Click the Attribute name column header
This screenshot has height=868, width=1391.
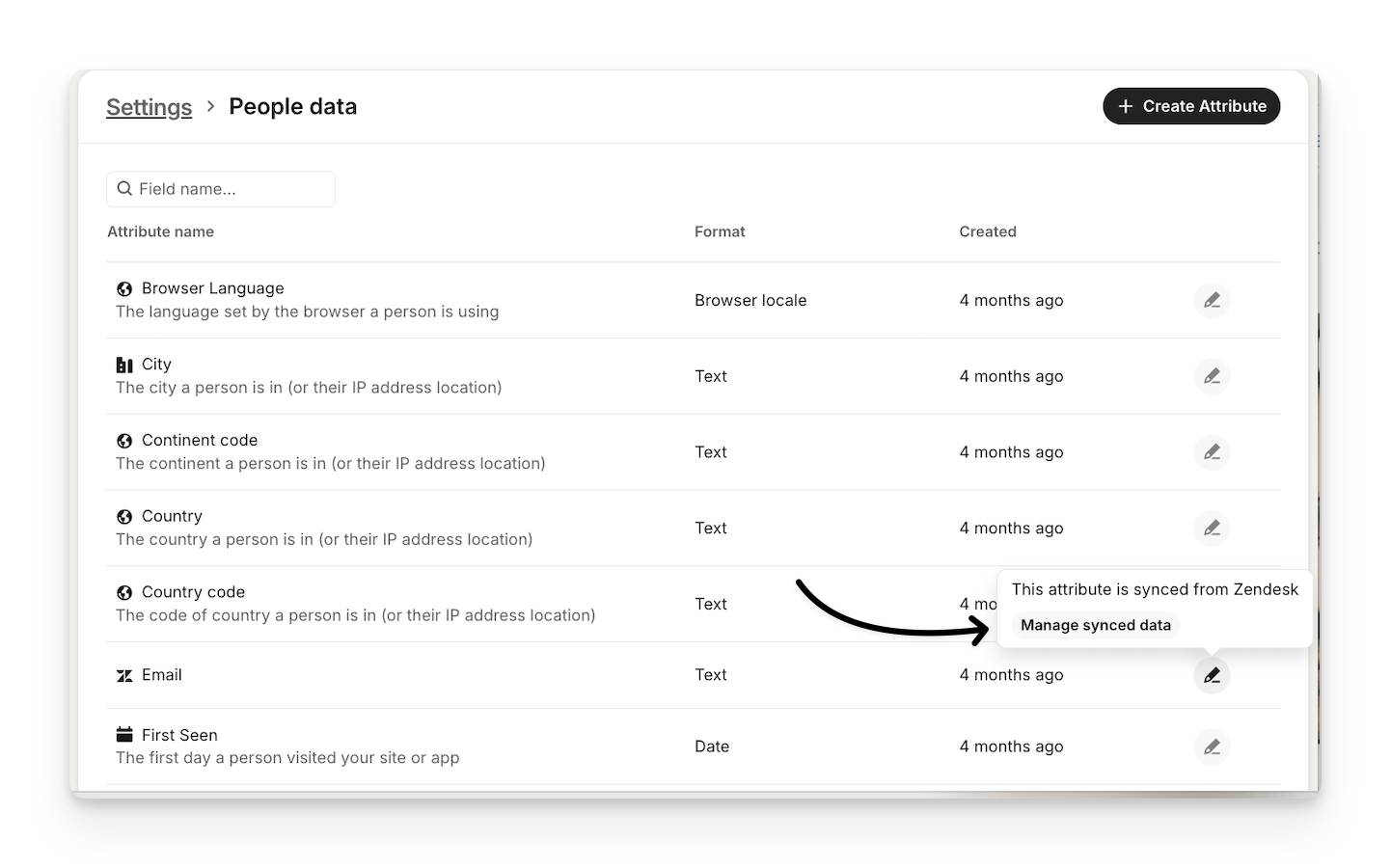160,231
